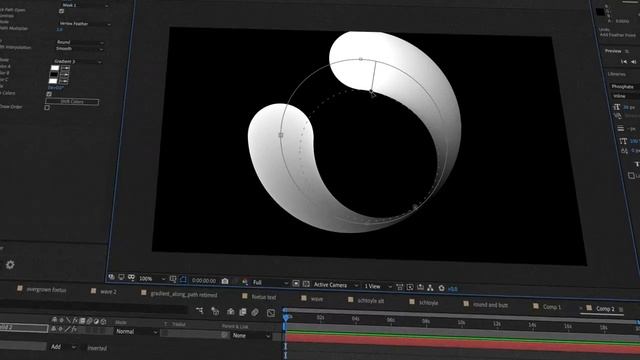Open the Gradient 3 dropdown

tap(78, 61)
